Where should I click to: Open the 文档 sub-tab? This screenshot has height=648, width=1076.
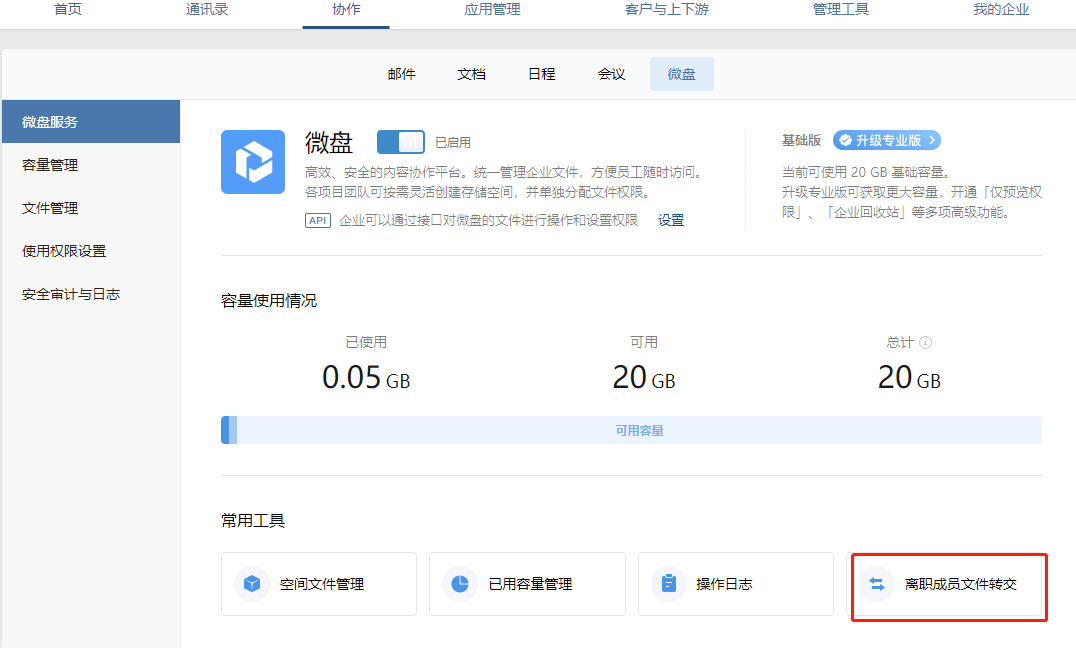pyautogui.click(x=471, y=74)
